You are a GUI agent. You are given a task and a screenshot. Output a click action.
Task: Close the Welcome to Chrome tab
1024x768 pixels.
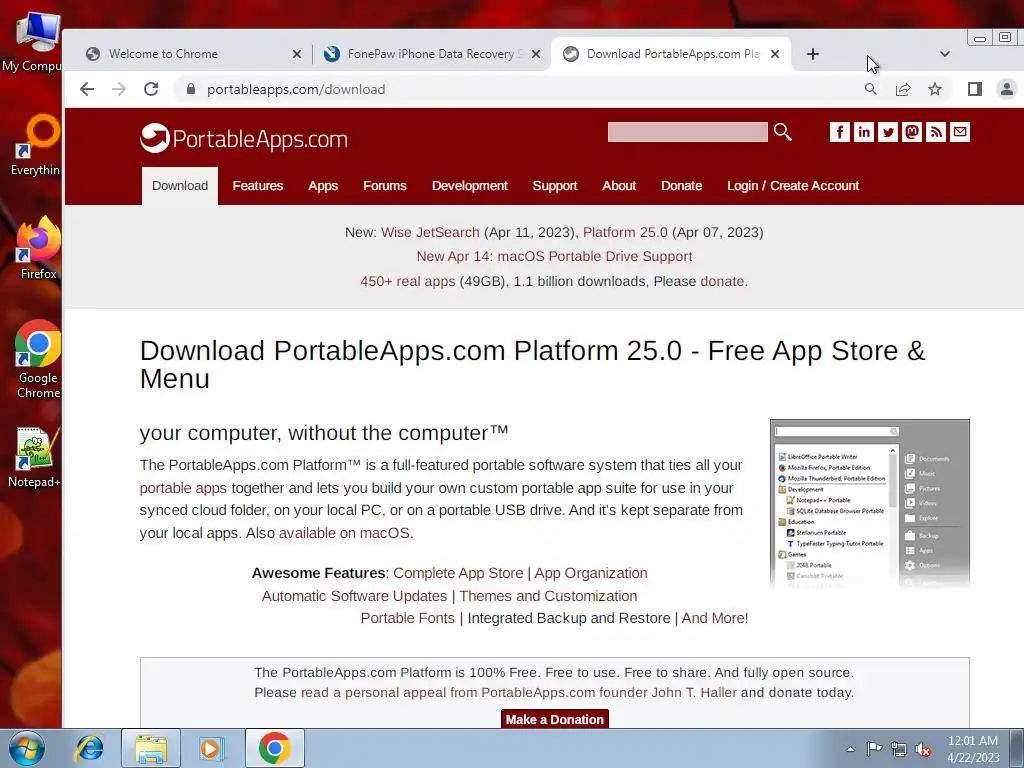[x=296, y=54]
